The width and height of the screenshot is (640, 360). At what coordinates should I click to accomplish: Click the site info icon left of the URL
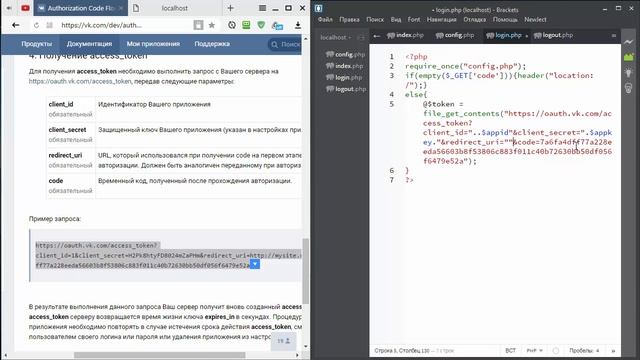[49, 25]
